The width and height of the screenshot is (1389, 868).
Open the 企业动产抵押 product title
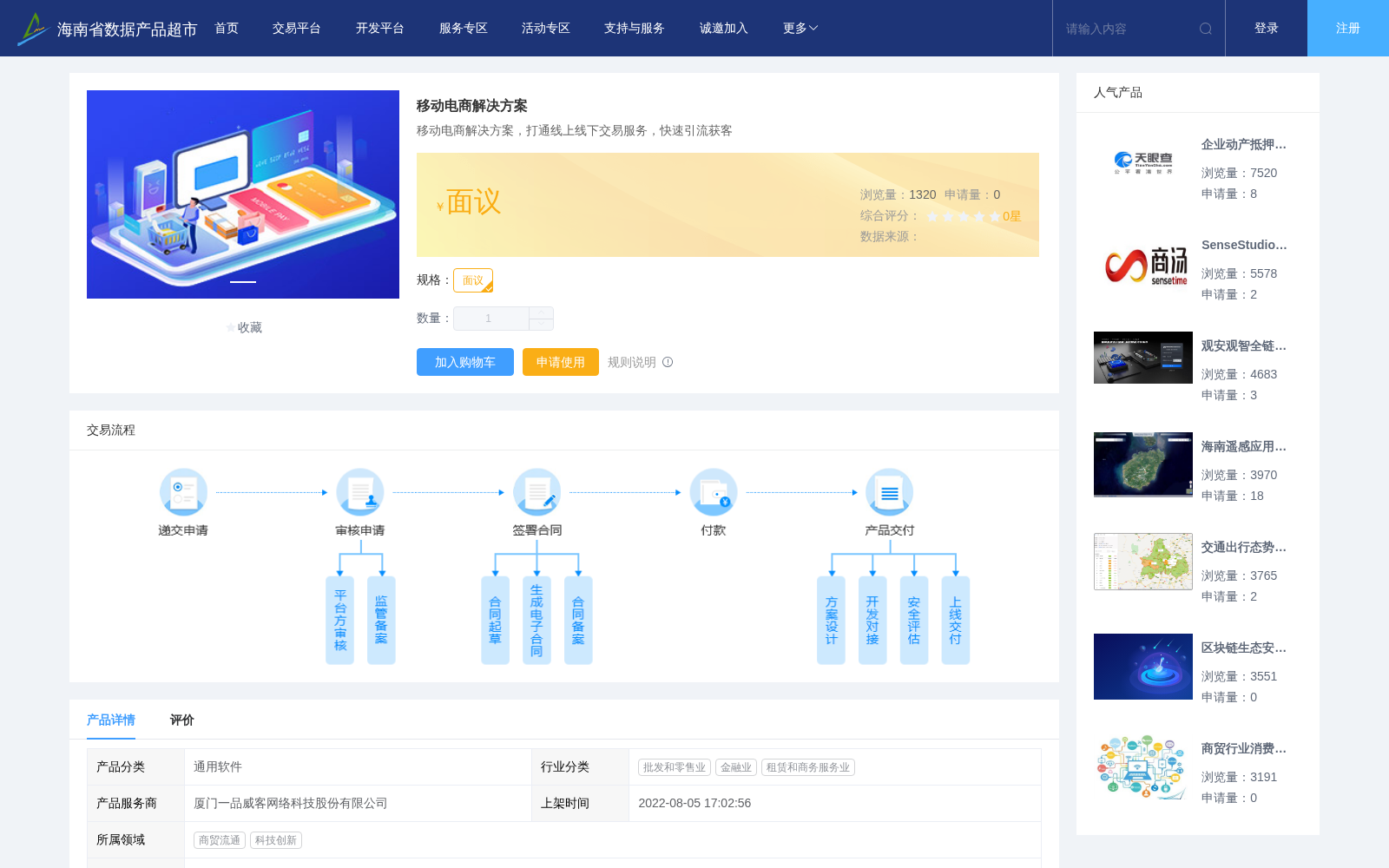1244,144
